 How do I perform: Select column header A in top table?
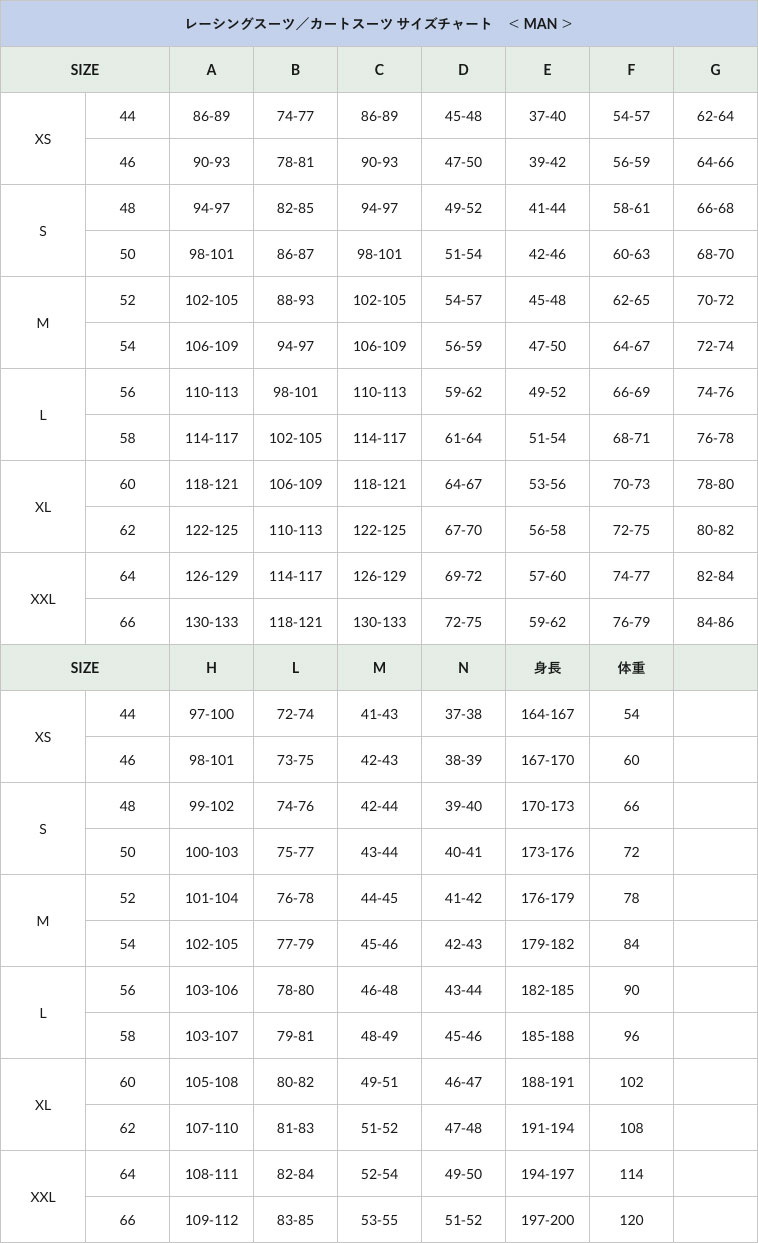pos(211,69)
